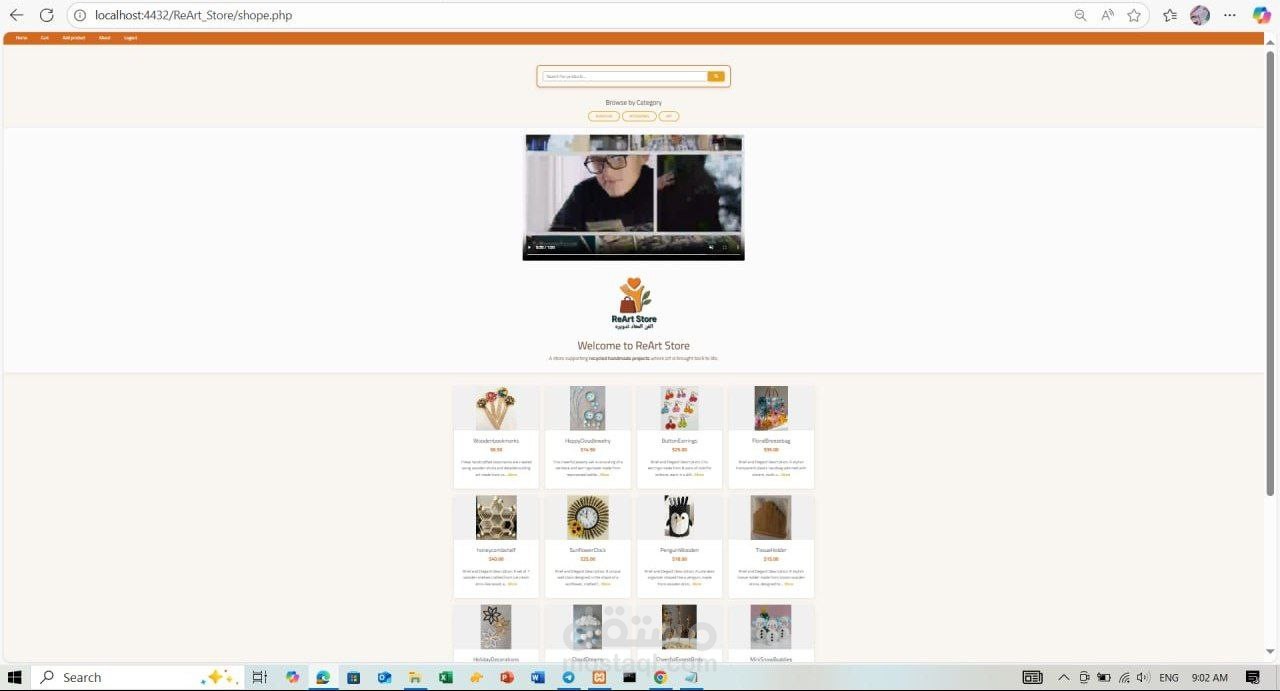Open volume control in system tray

coord(1143,677)
